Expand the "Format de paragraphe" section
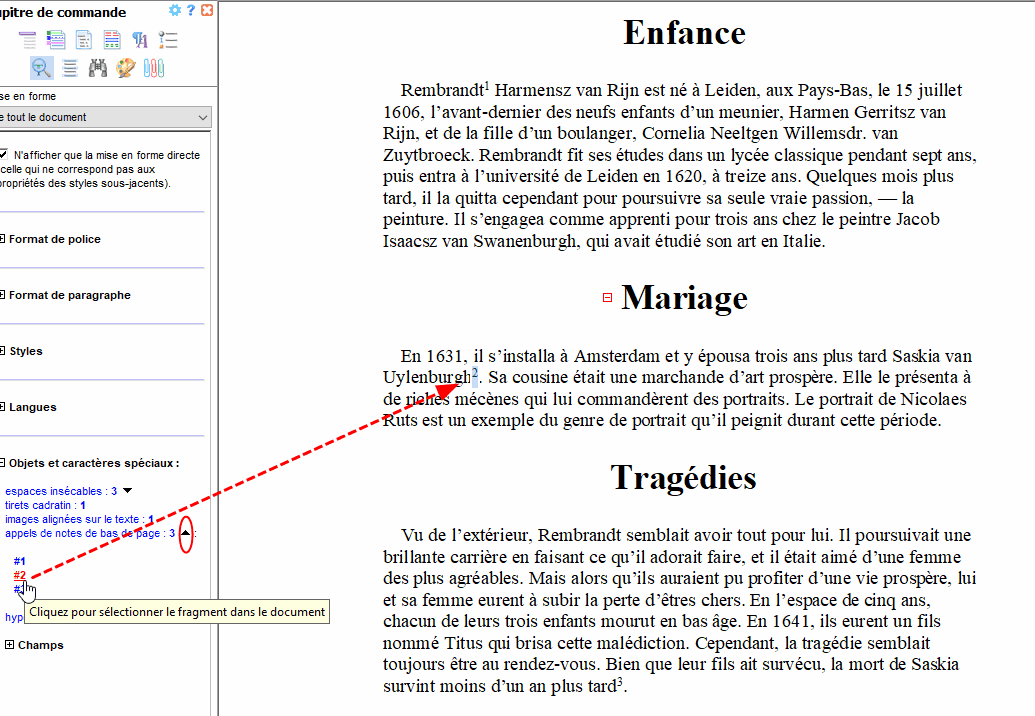Image resolution: width=1035 pixels, height=716 pixels. [x=2, y=295]
